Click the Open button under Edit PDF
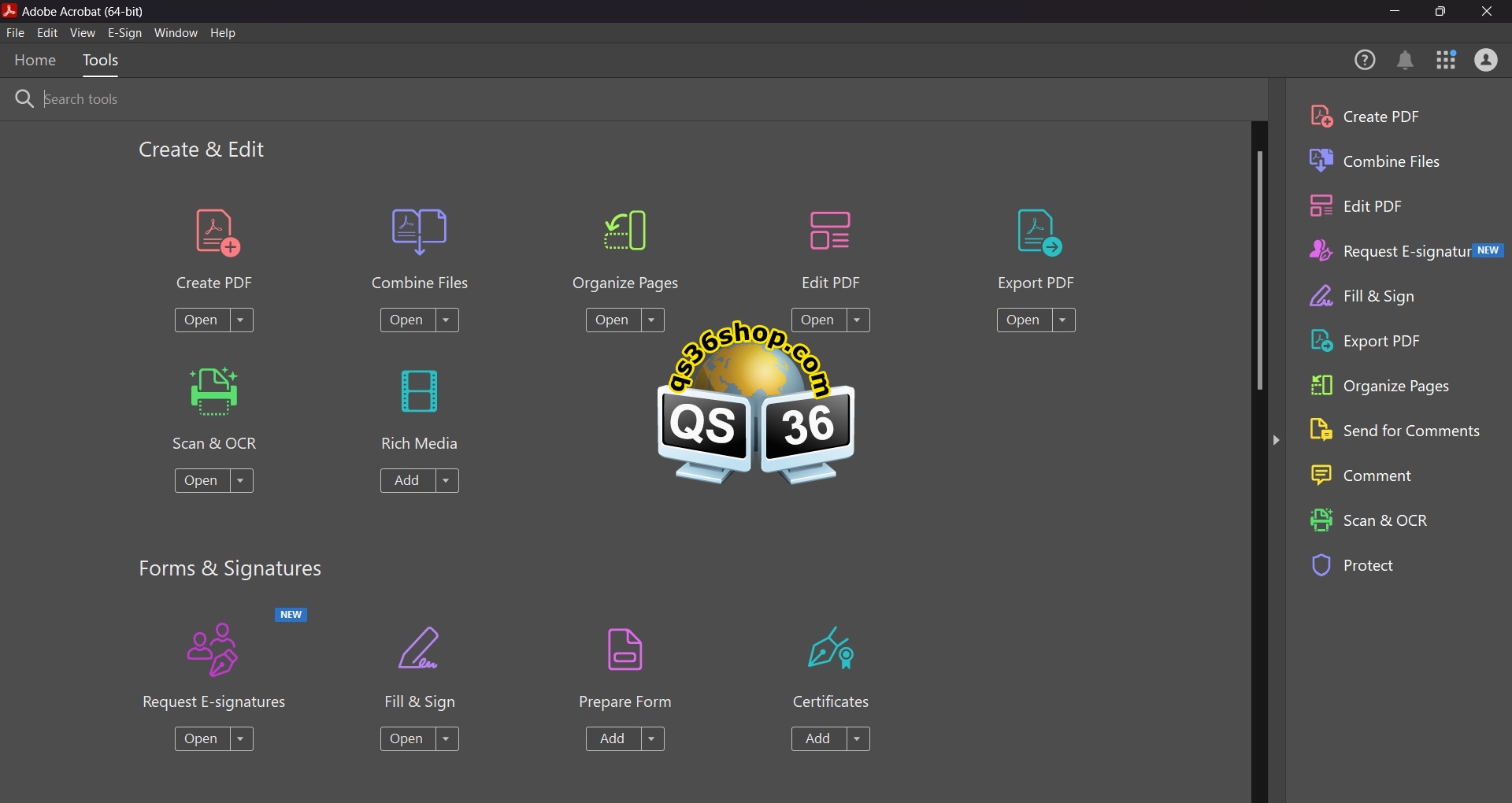 [817, 320]
